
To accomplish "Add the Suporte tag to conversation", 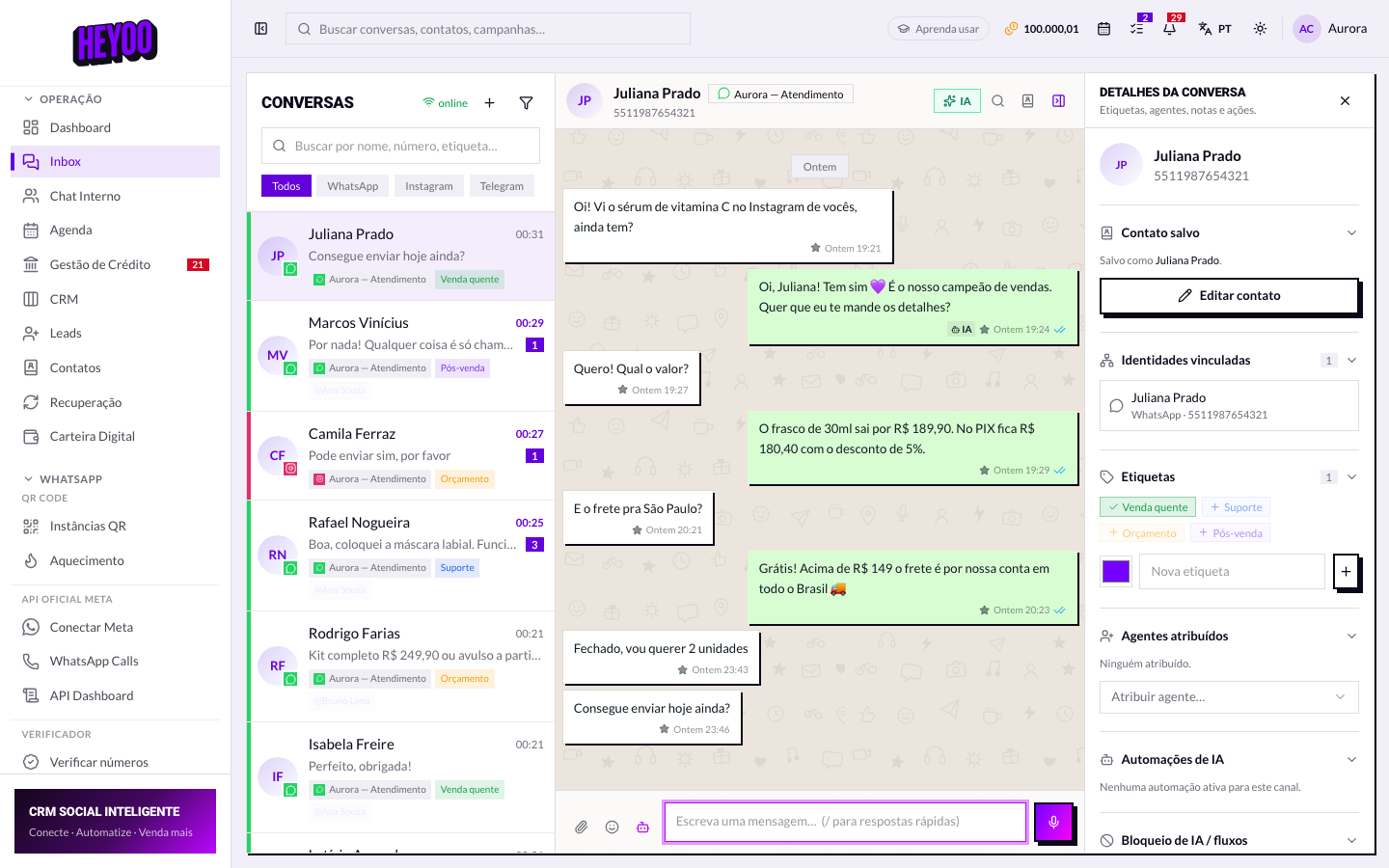I will tap(1236, 507).
